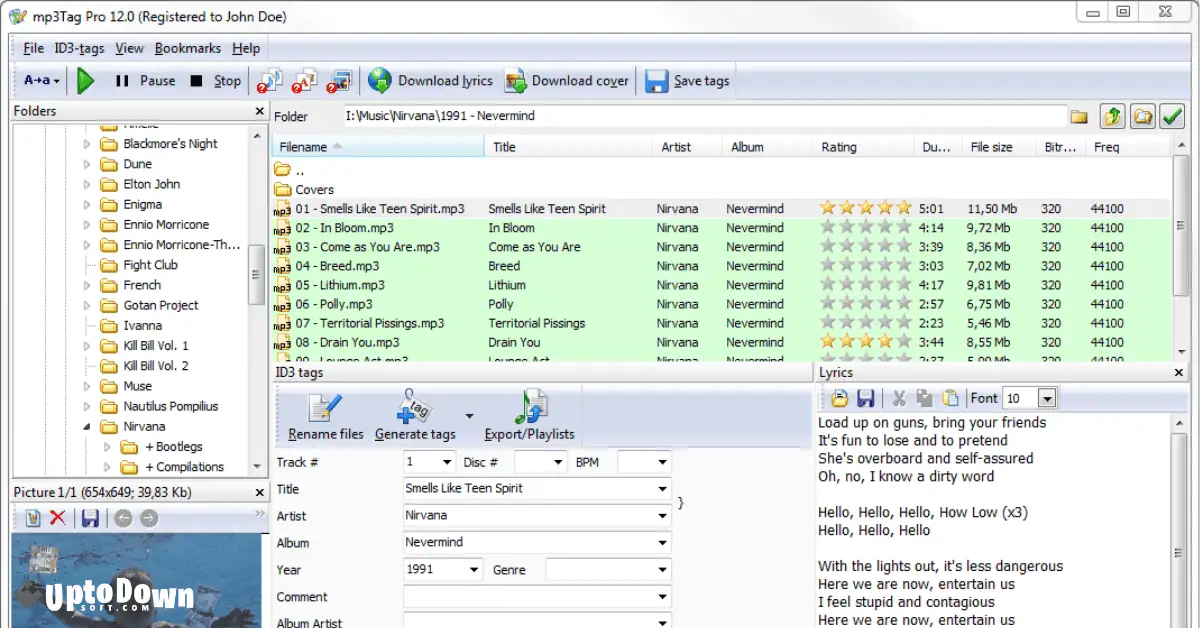Viewport: 1200px width, 628px height.
Task: Open the Genre dropdown list
Action: [x=660, y=570]
